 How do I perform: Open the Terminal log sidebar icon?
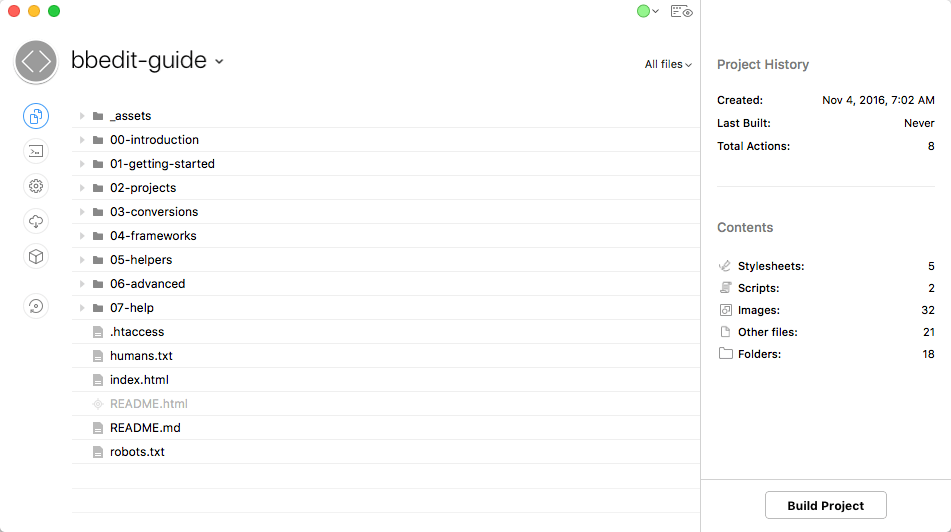(36, 151)
